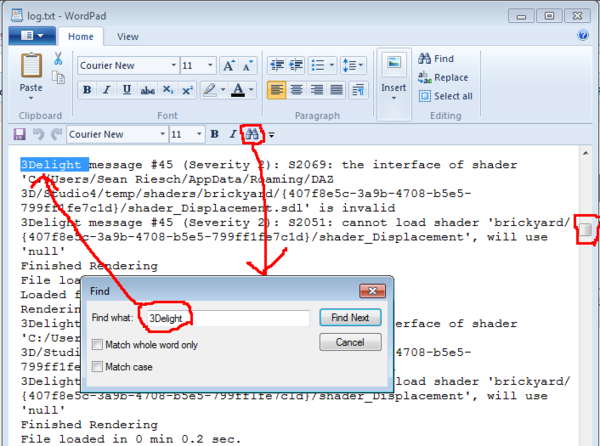Grow font size in ribbon
The width and height of the screenshot is (600, 446).
pos(229,65)
